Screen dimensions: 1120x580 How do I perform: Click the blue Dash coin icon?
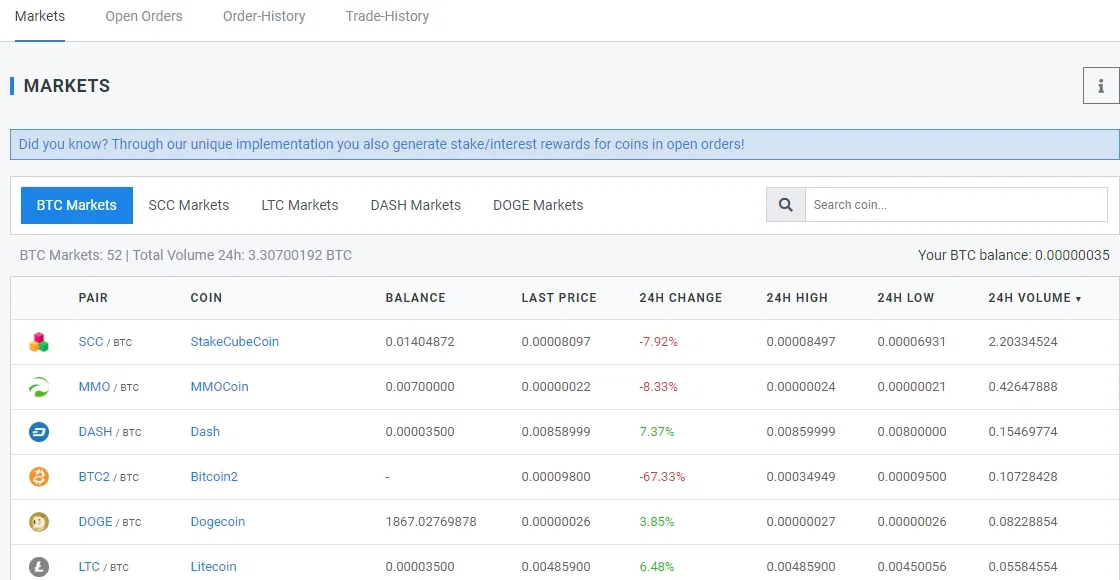click(39, 432)
